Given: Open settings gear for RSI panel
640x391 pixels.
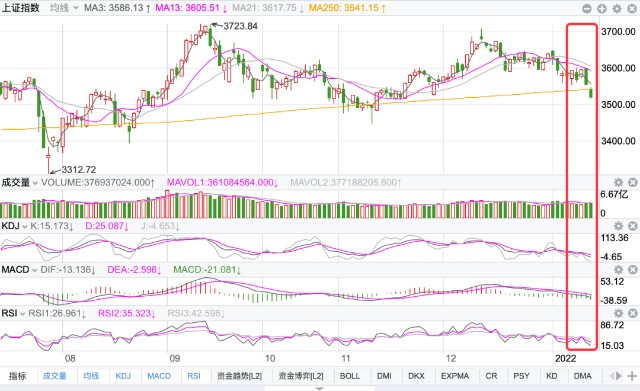Looking at the screenshot, I should coord(618,313).
